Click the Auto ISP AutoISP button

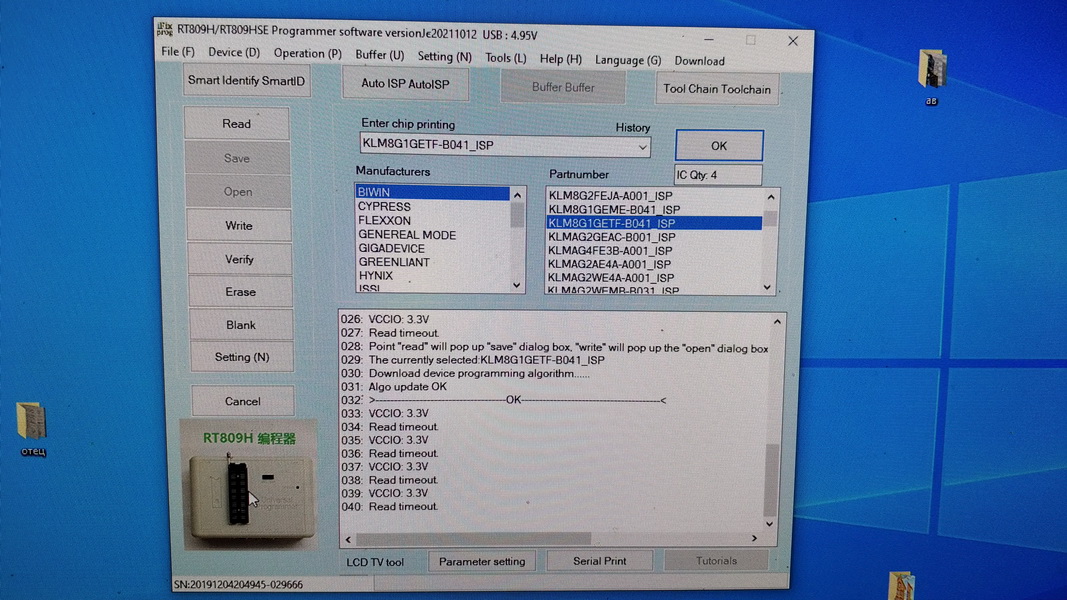[405, 84]
